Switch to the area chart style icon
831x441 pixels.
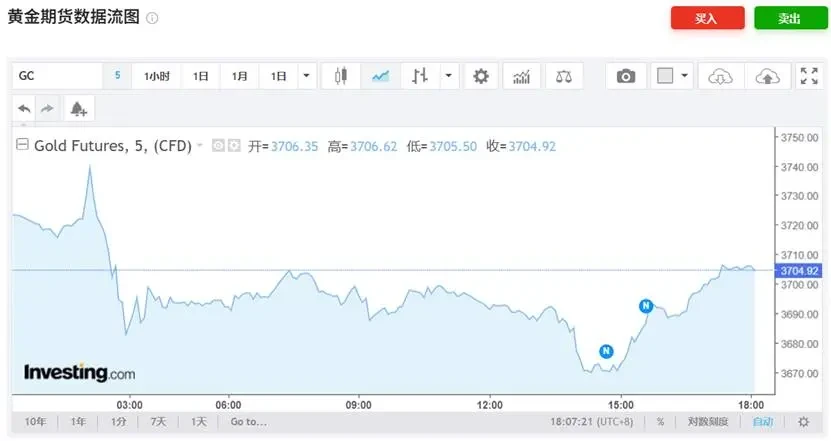coord(380,76)
